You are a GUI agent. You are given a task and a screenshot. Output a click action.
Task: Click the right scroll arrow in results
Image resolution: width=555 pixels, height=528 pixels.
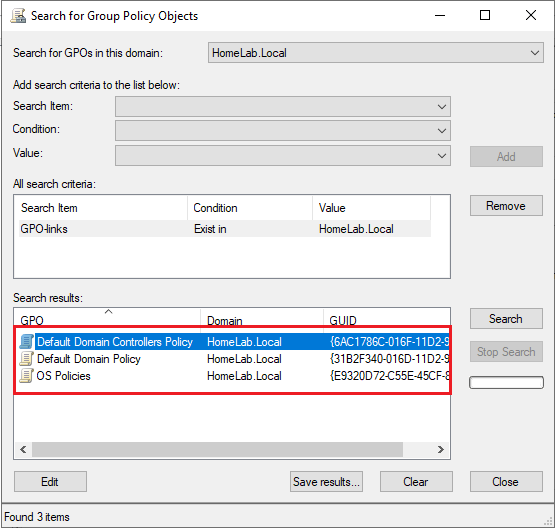(440, 449)
